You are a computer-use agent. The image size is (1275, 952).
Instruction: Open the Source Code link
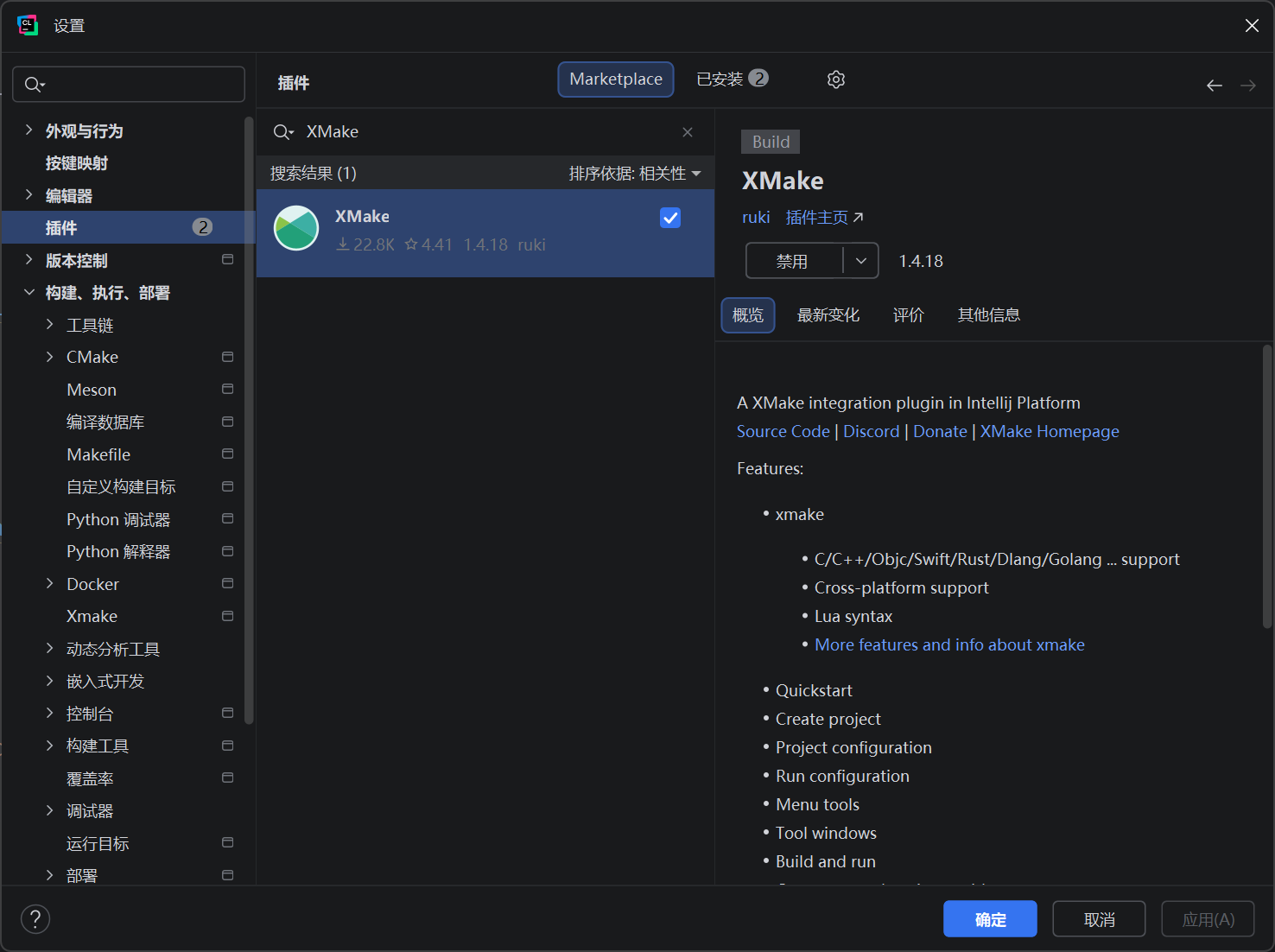tap(783, 431)
